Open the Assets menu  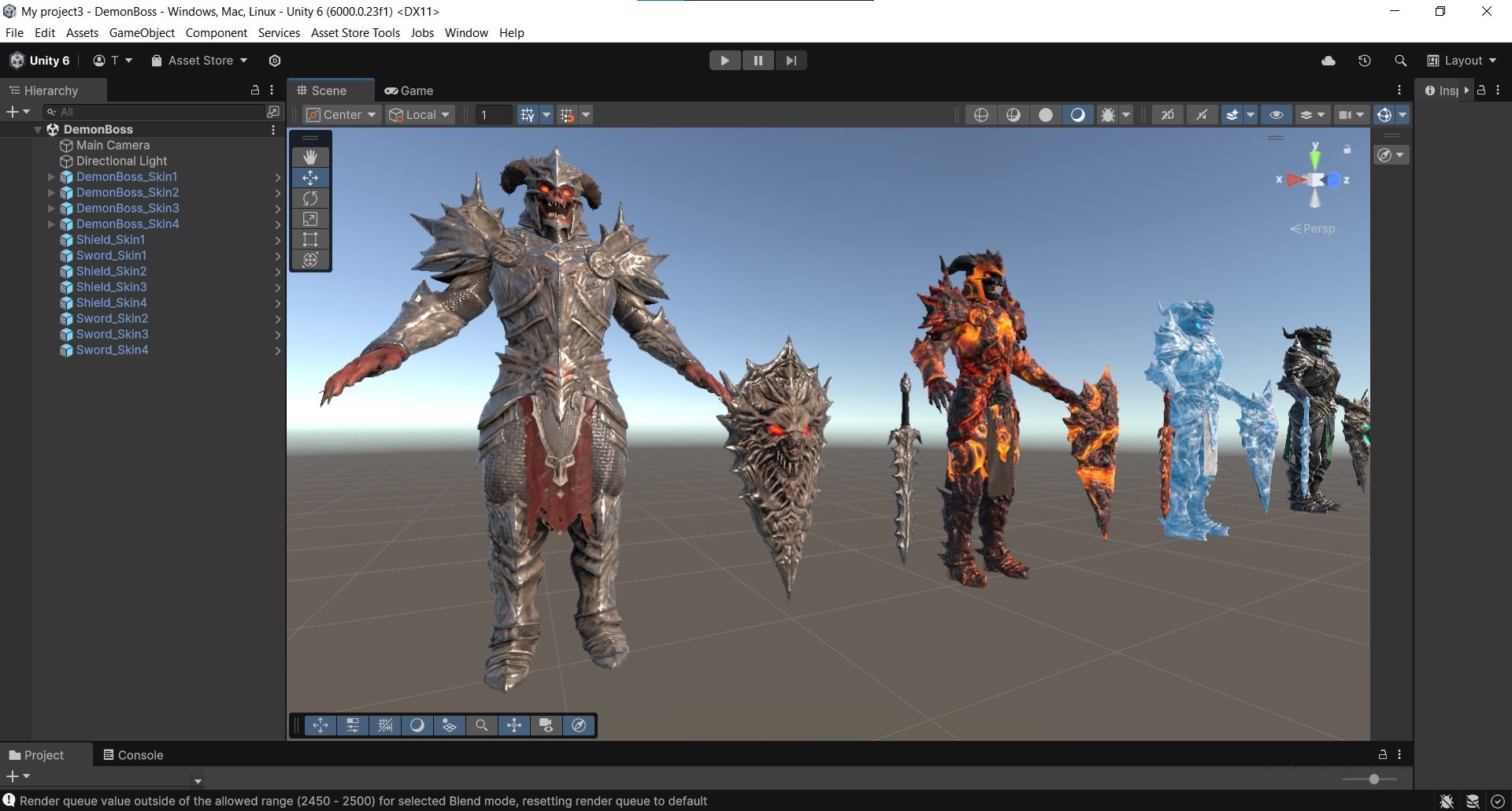point(82,33)
